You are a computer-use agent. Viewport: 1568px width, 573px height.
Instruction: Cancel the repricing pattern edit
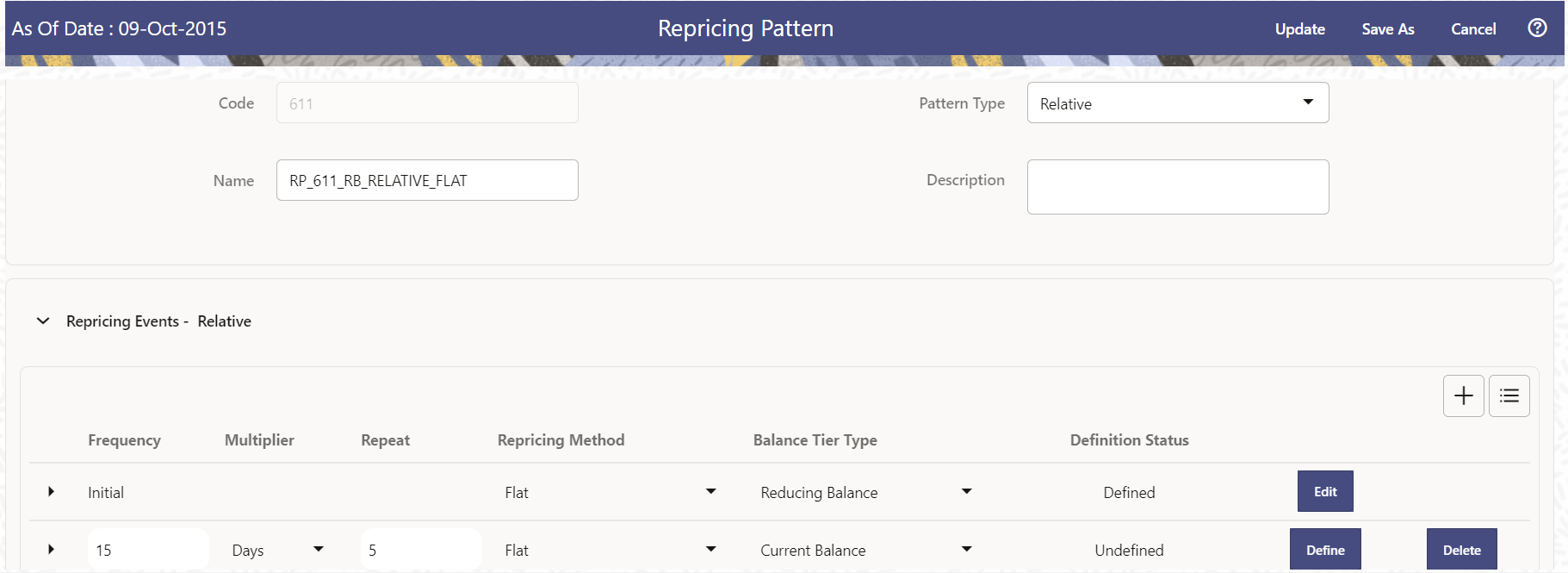[1473, 29]
